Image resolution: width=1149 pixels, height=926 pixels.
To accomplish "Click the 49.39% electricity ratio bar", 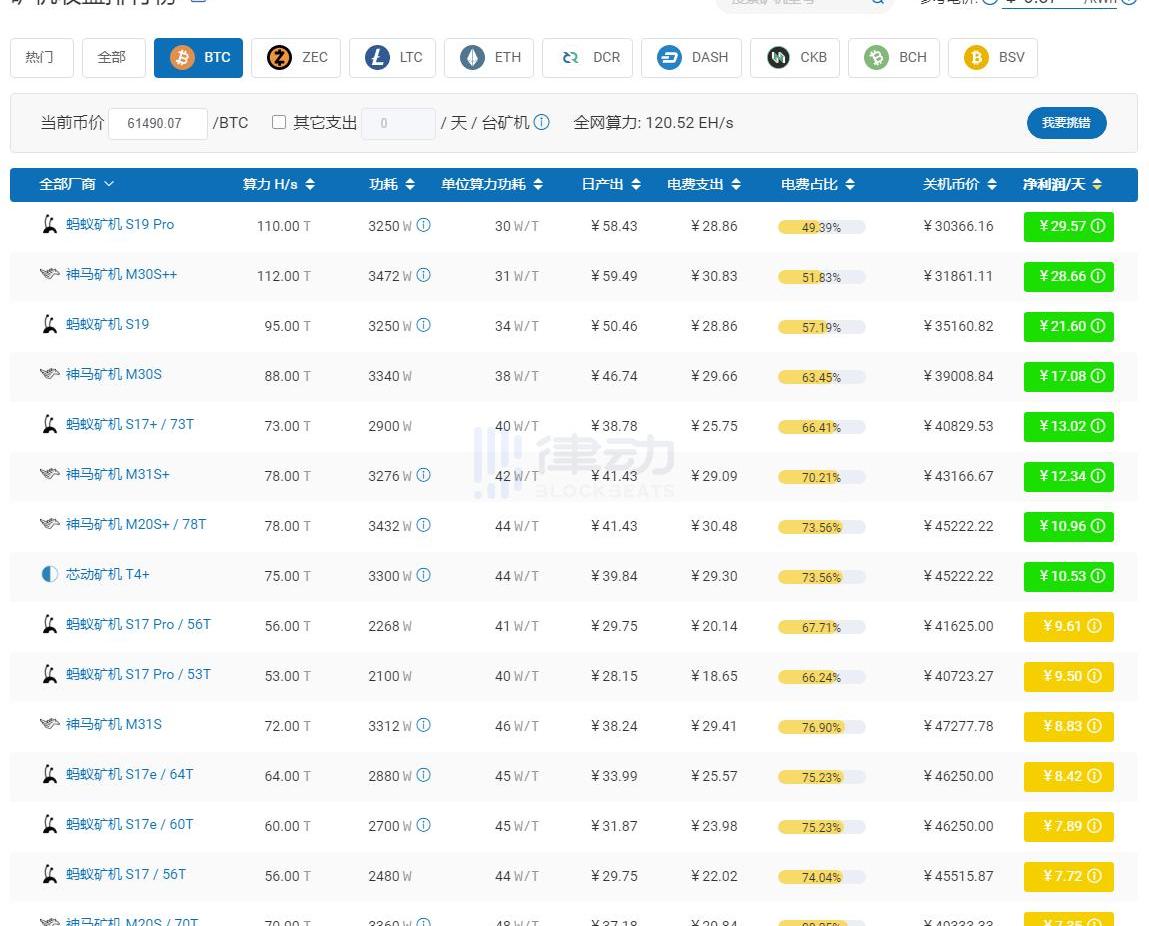I will 821,227.
